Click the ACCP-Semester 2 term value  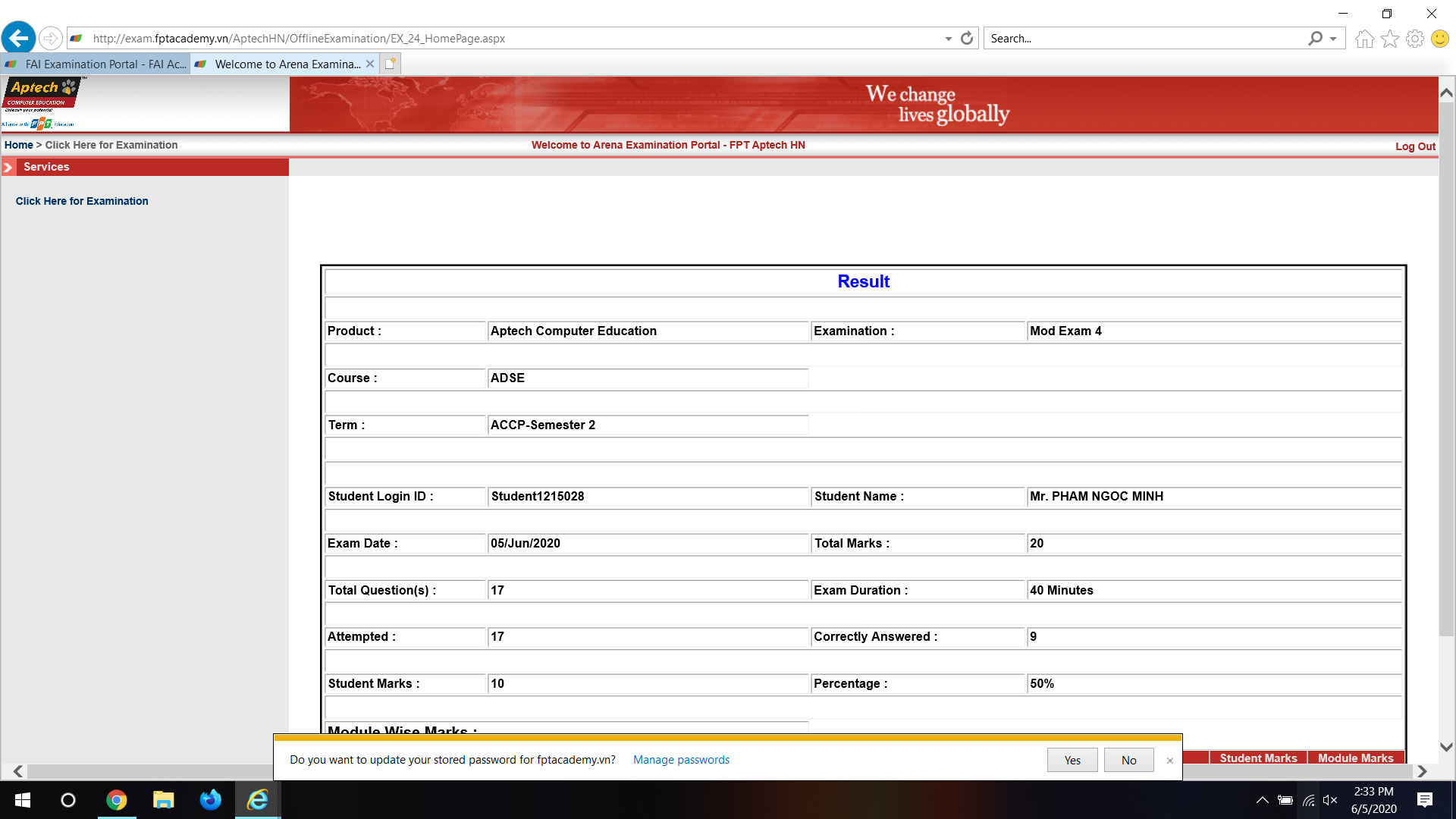[x=543, y=425]
